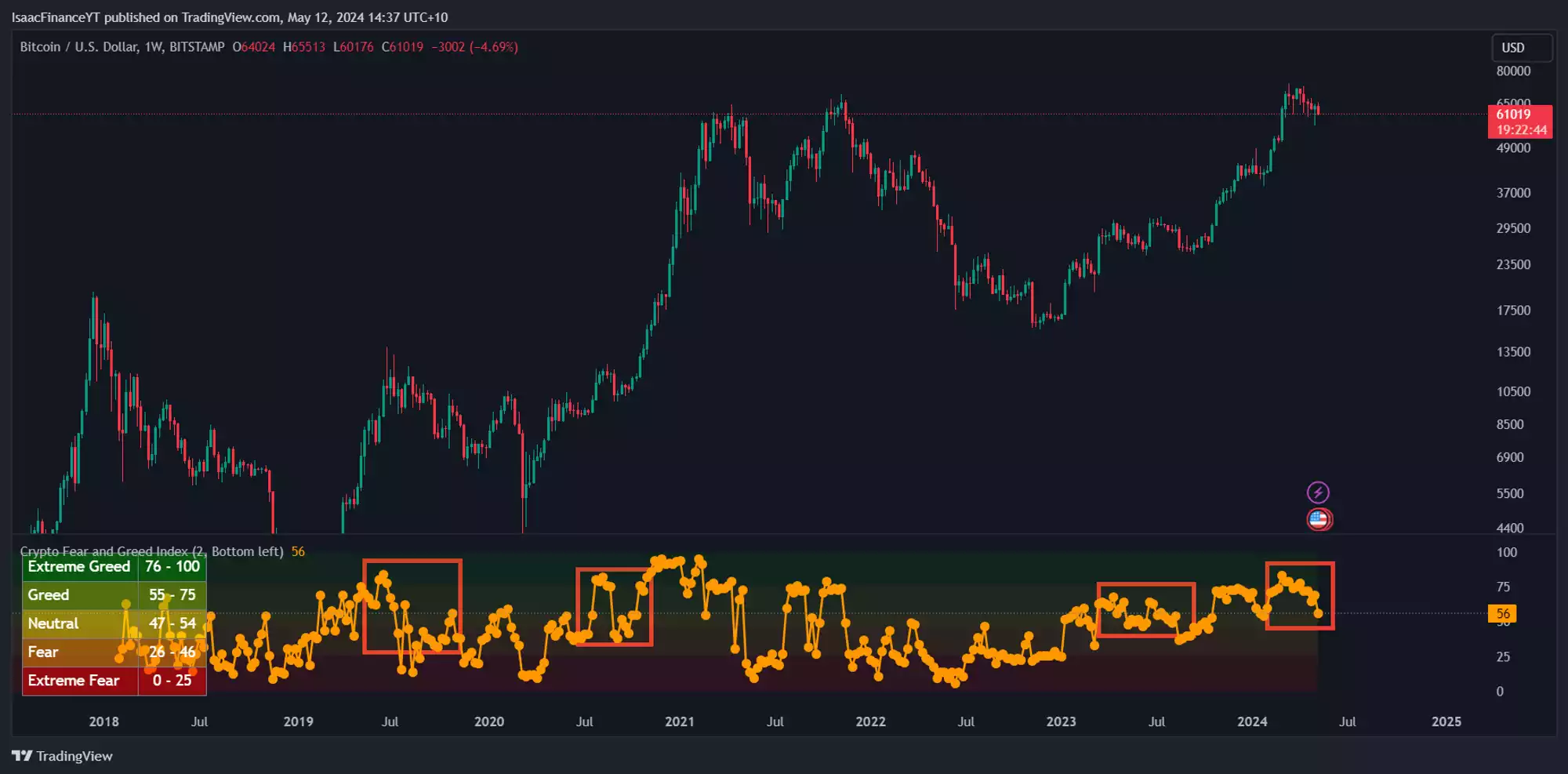Click the red Extreme Fear legend row
The image size is (1568, 774).
tap(114, 681)
